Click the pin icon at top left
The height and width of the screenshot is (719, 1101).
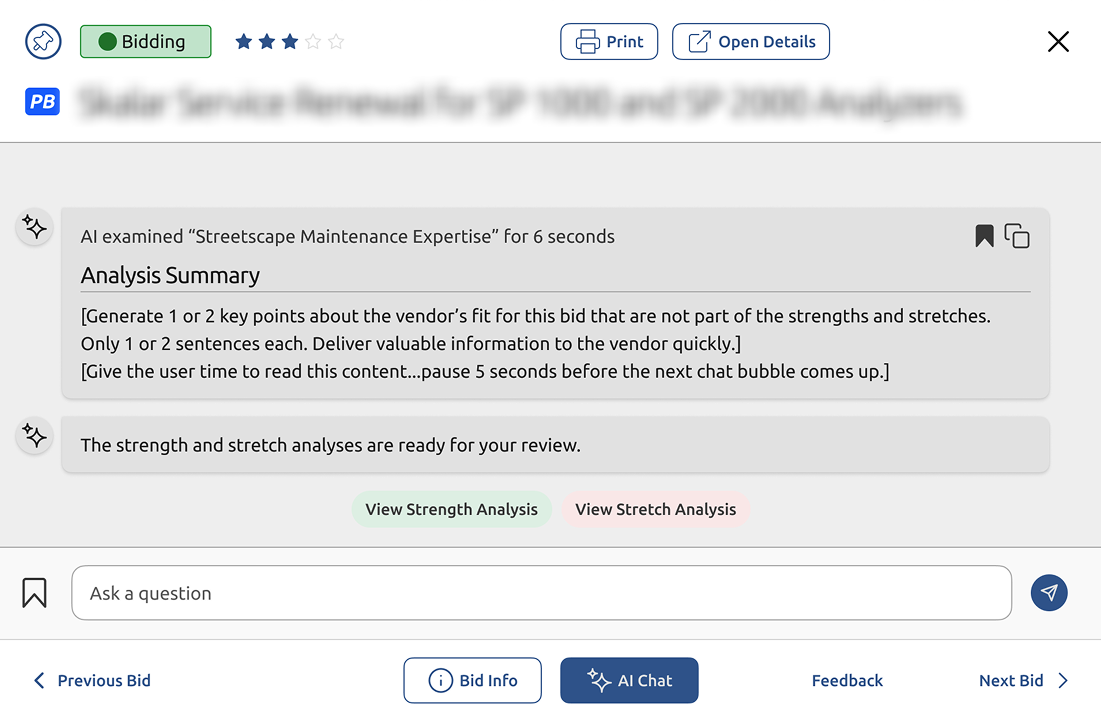click(x=43, y=41)
